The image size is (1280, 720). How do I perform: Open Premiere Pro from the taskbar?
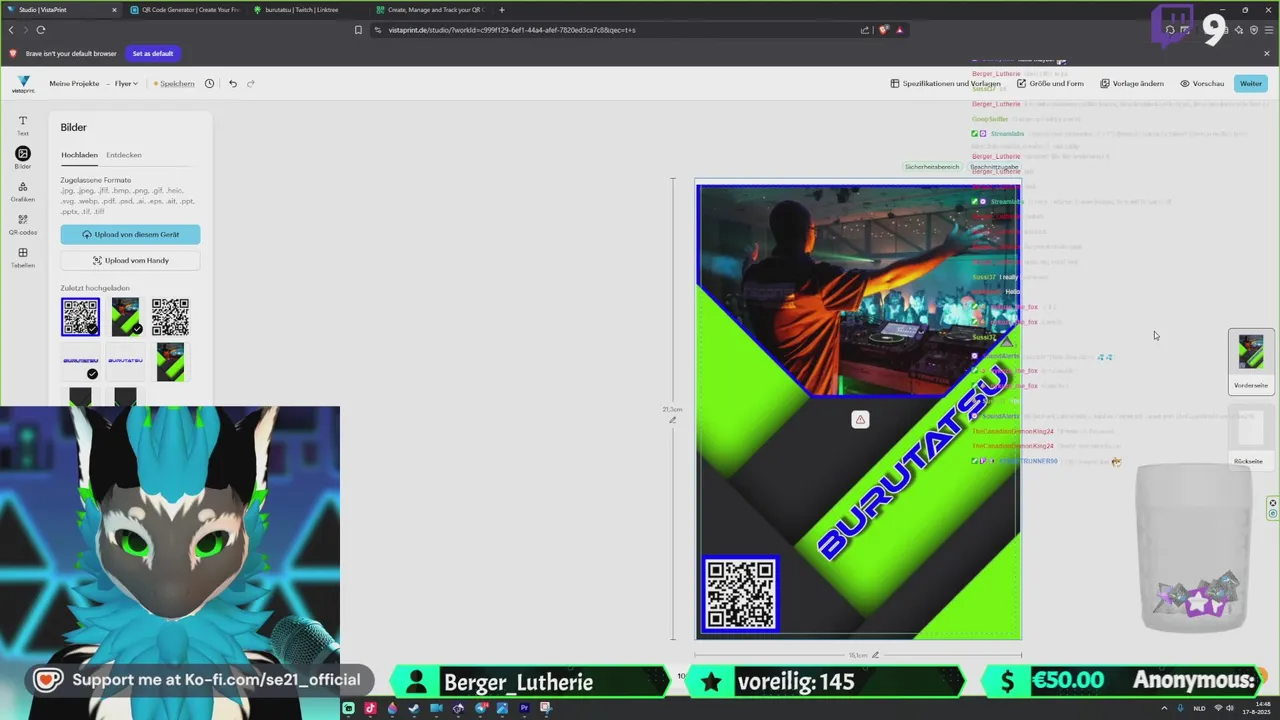coord(523,708)
